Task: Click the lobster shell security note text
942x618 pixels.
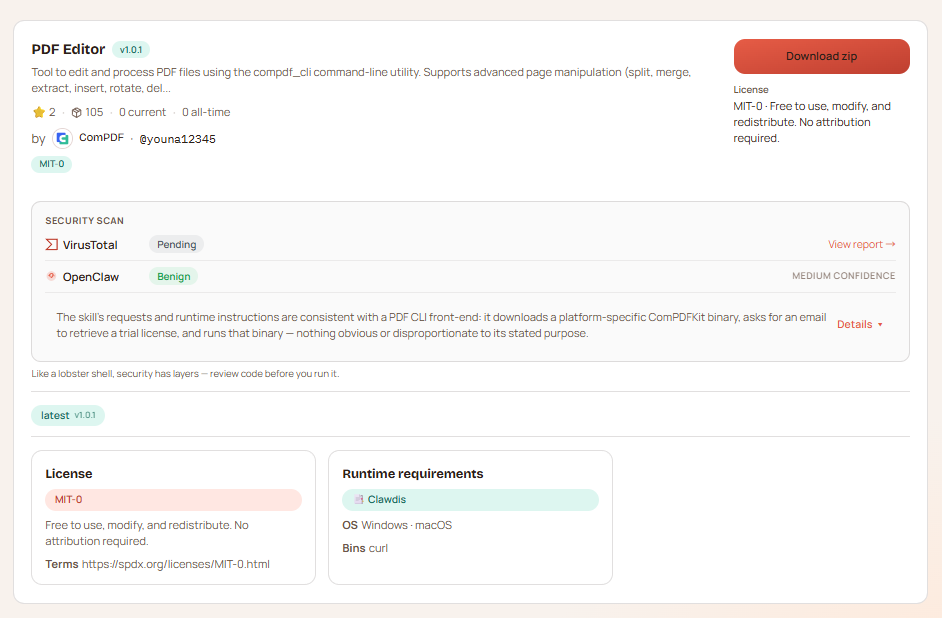Action: (x=185, y=374)
